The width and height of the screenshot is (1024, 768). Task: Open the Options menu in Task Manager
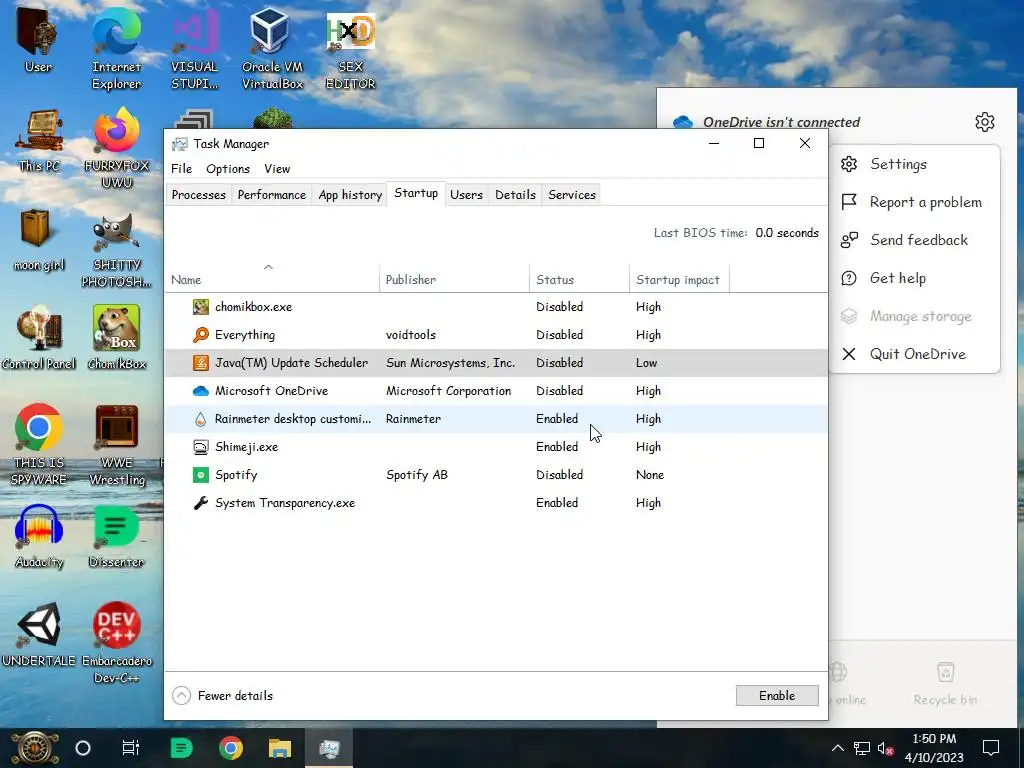click(x=228, y=168)
